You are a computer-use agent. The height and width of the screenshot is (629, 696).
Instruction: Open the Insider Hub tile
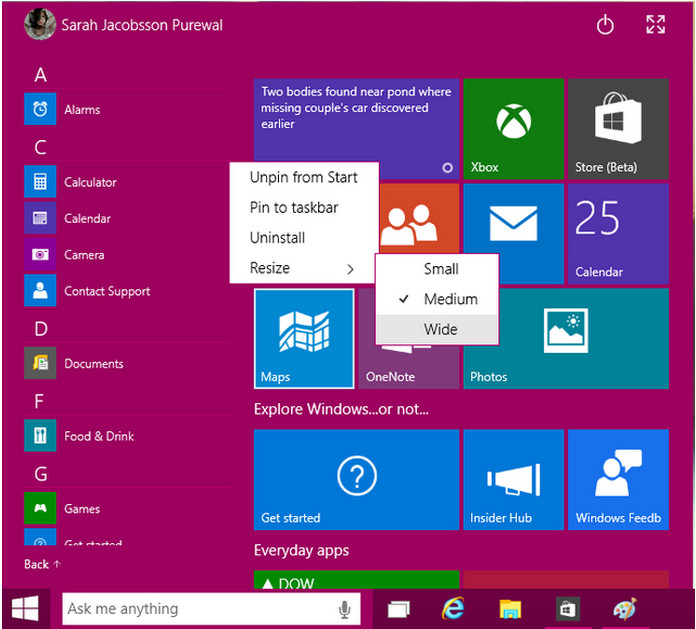point(514,479)
